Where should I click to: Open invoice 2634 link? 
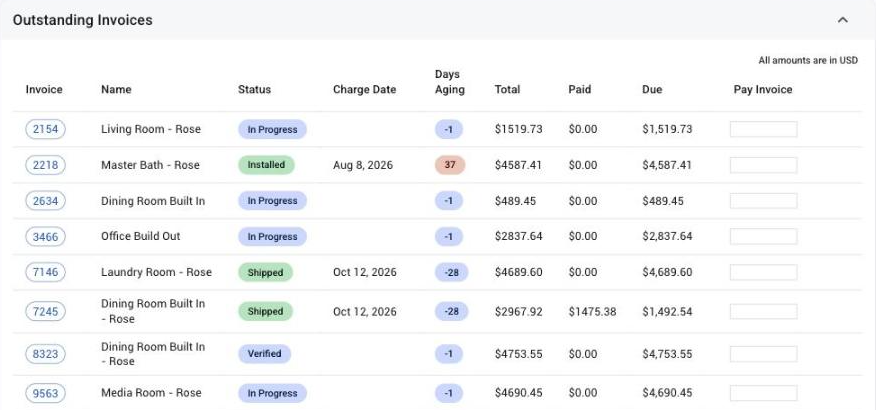[x=45, y=201]
